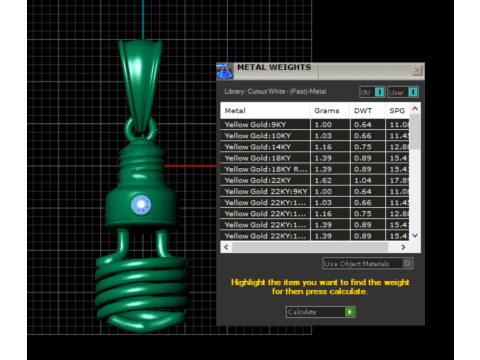Image resolution: width=480 pixels, height=360 pixels.
Task: Click the green Calculate arrow icon
Action: [x=350, y=312]
